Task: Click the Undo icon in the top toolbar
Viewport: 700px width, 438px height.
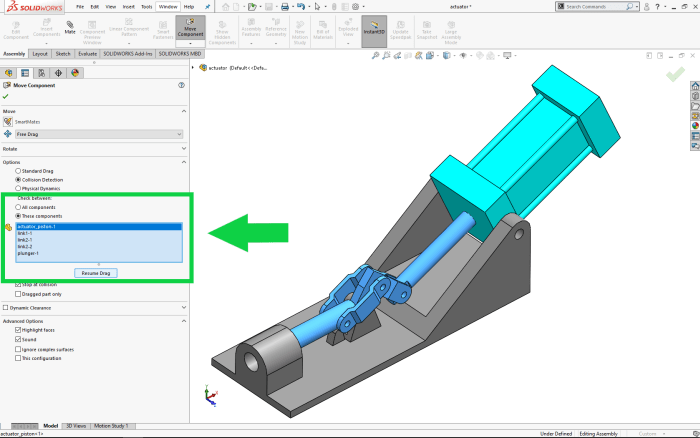Action: (x=301, y=7)
